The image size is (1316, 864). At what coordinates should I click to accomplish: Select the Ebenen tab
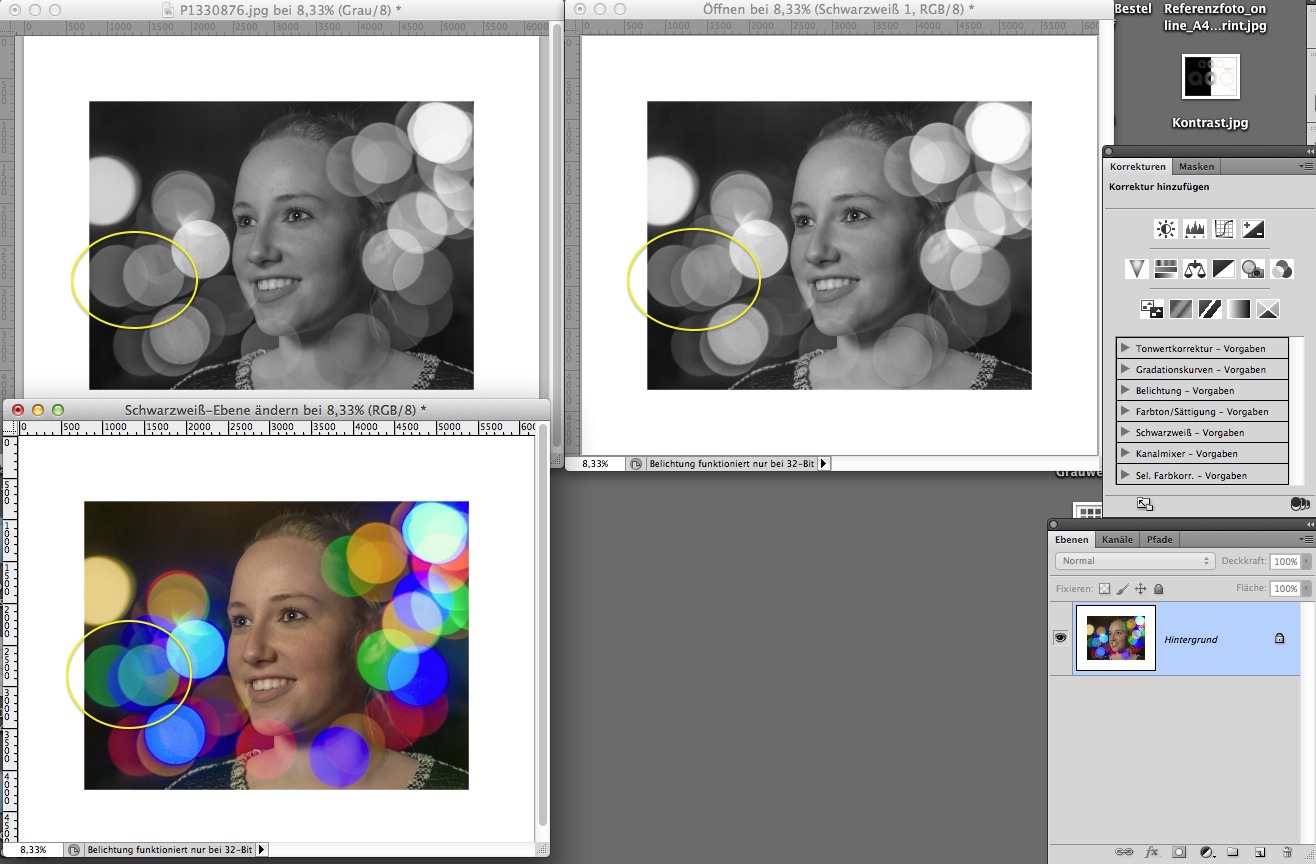point(1071,539)
